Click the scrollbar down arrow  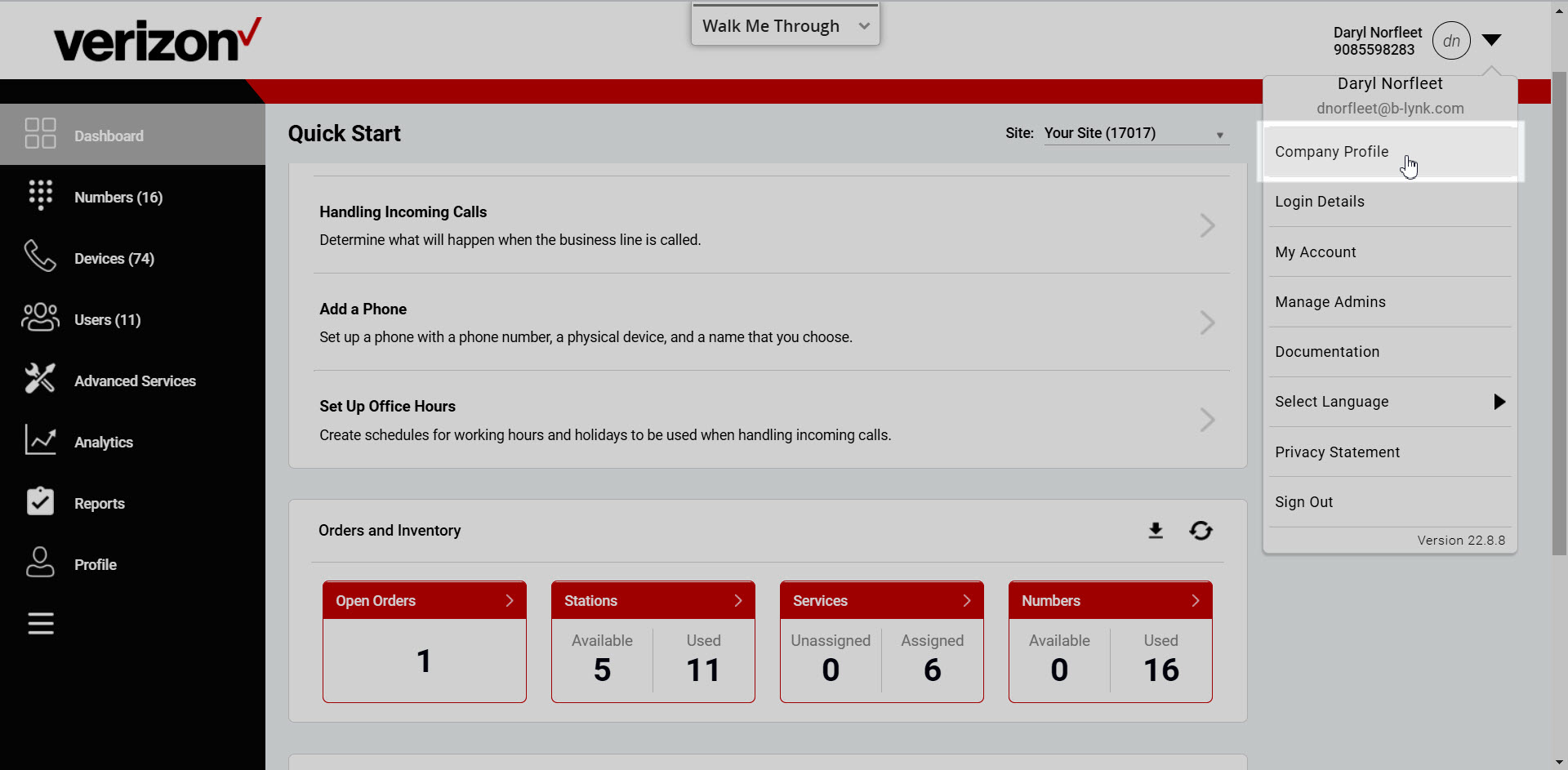pyautogui.click(x=1559, y=762)
